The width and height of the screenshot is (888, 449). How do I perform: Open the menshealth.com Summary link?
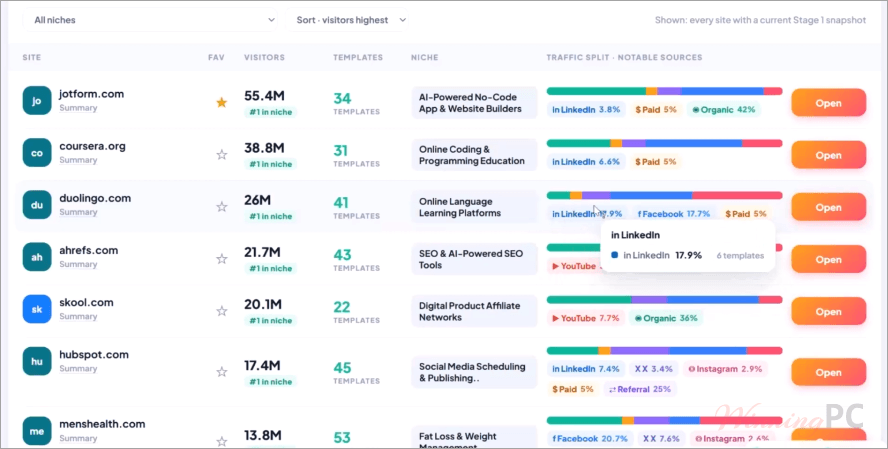pyautogui.click(x=78, y=438)
